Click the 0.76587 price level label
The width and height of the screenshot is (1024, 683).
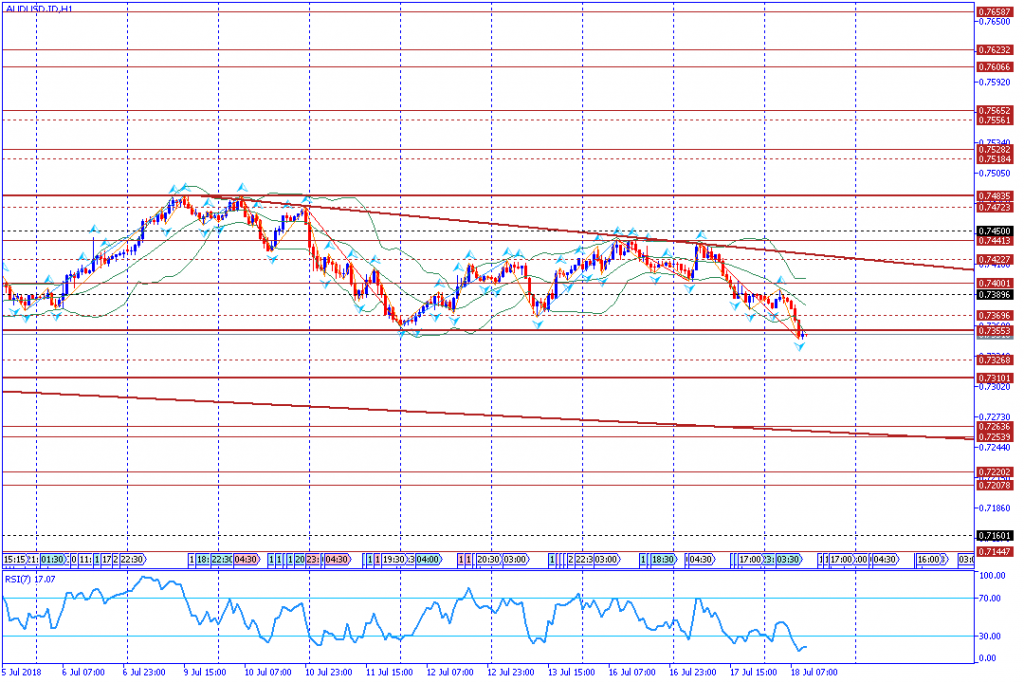tap(995, 12)
